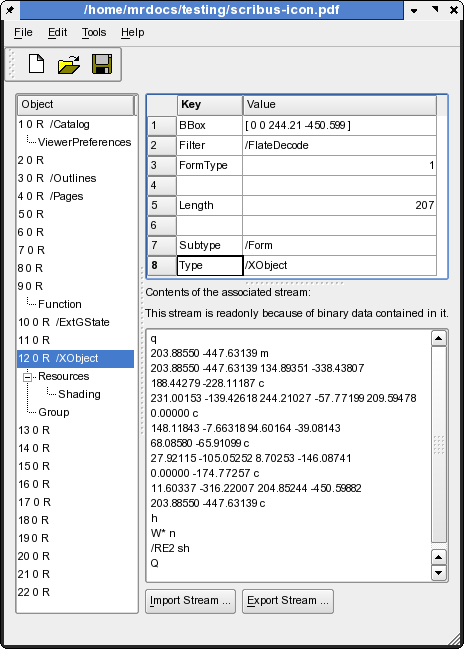Screen dimensions: 464x649
Task: Select the 12 0 R /XObject object
Action: point(75,358)
